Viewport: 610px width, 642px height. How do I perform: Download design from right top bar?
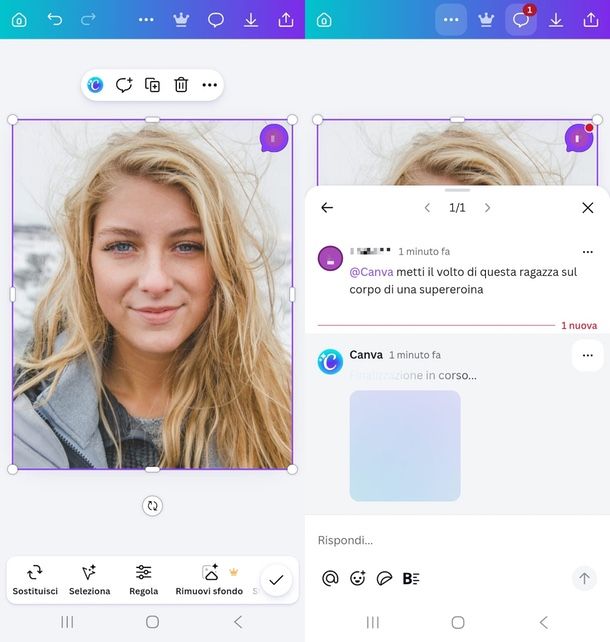(x=556, y=20)
